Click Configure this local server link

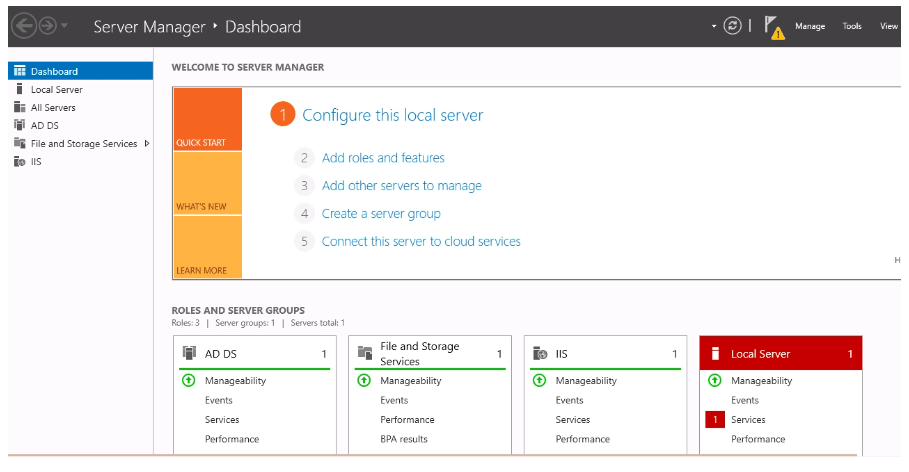point(392,115)
